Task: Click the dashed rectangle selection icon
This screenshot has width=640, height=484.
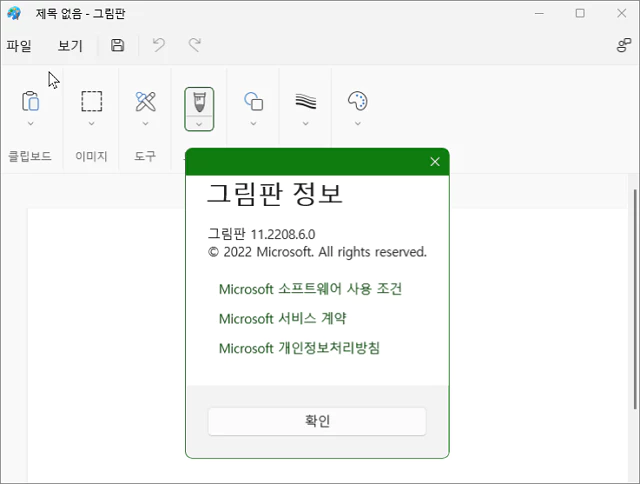Action: 91,101
